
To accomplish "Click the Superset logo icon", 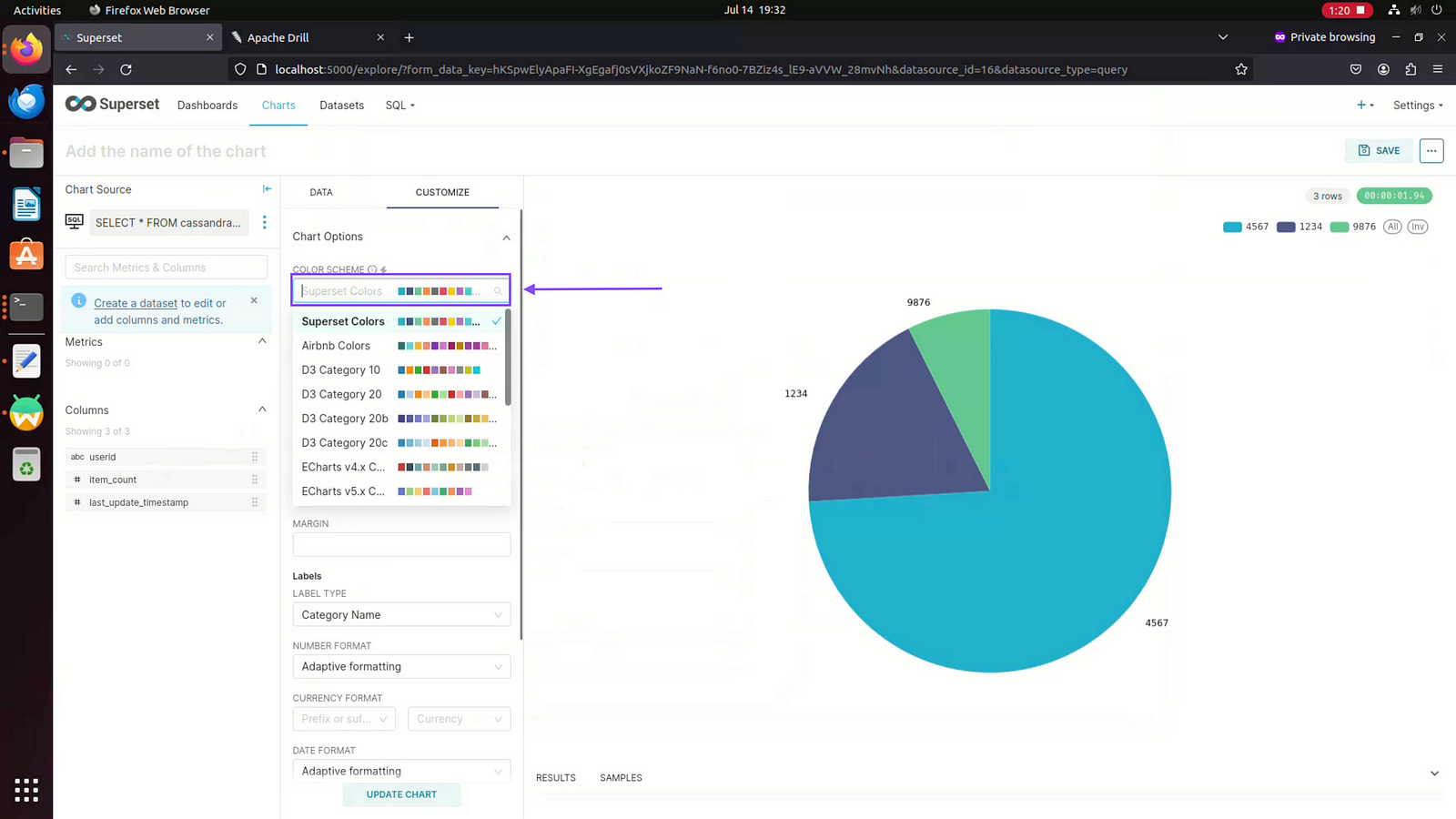I will click(80, 105).
